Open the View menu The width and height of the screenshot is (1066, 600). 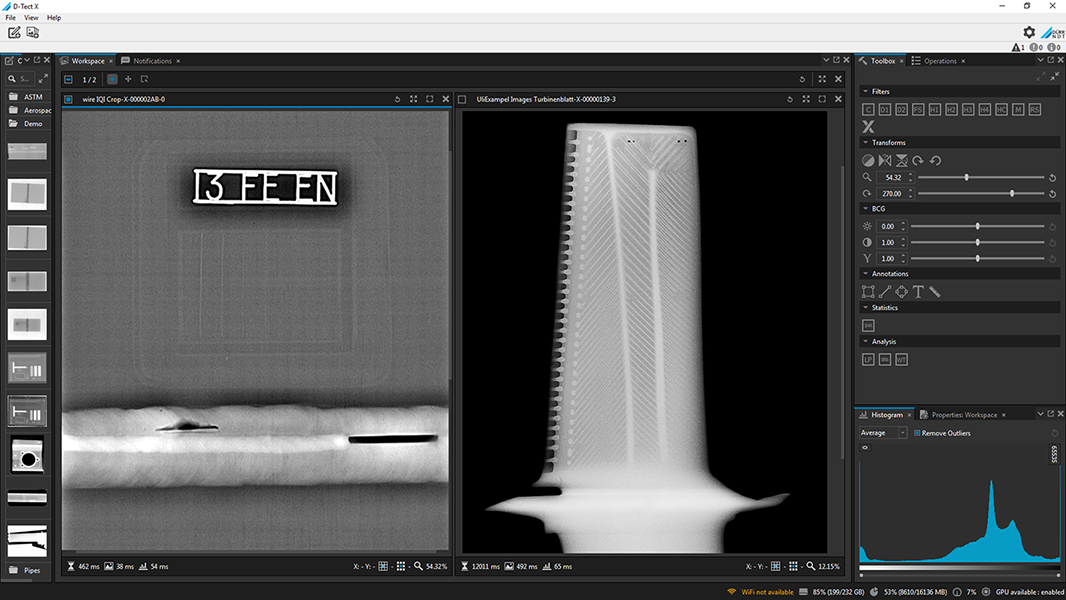coord(31,18)
